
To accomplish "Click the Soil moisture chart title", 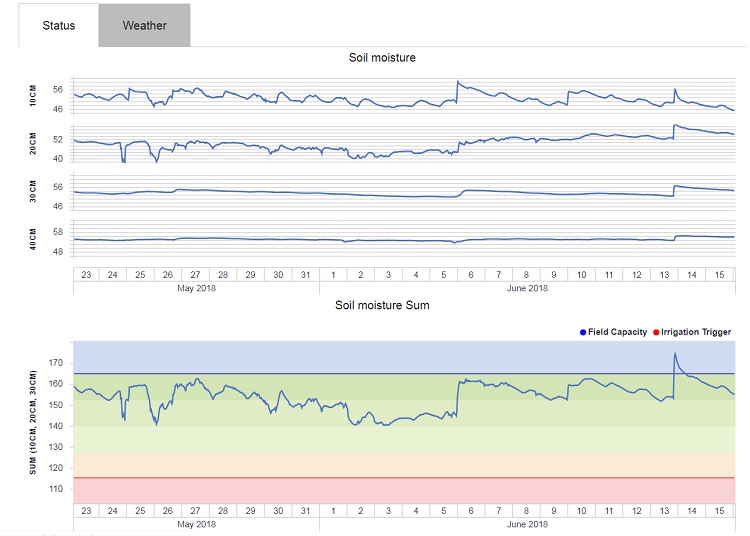I will pyautogui.click(x=382, y=58).
